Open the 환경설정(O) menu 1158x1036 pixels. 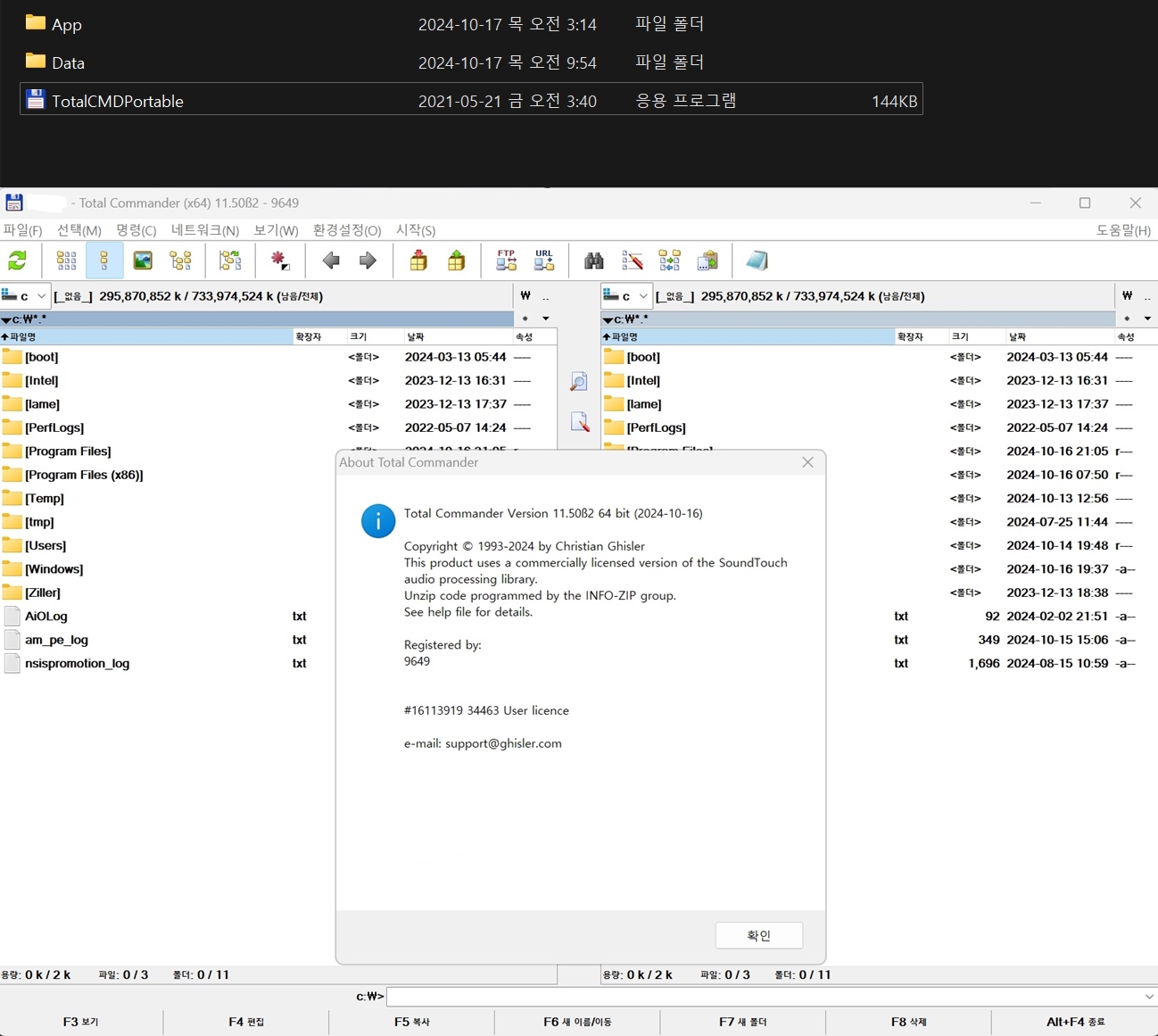[346, 230]
